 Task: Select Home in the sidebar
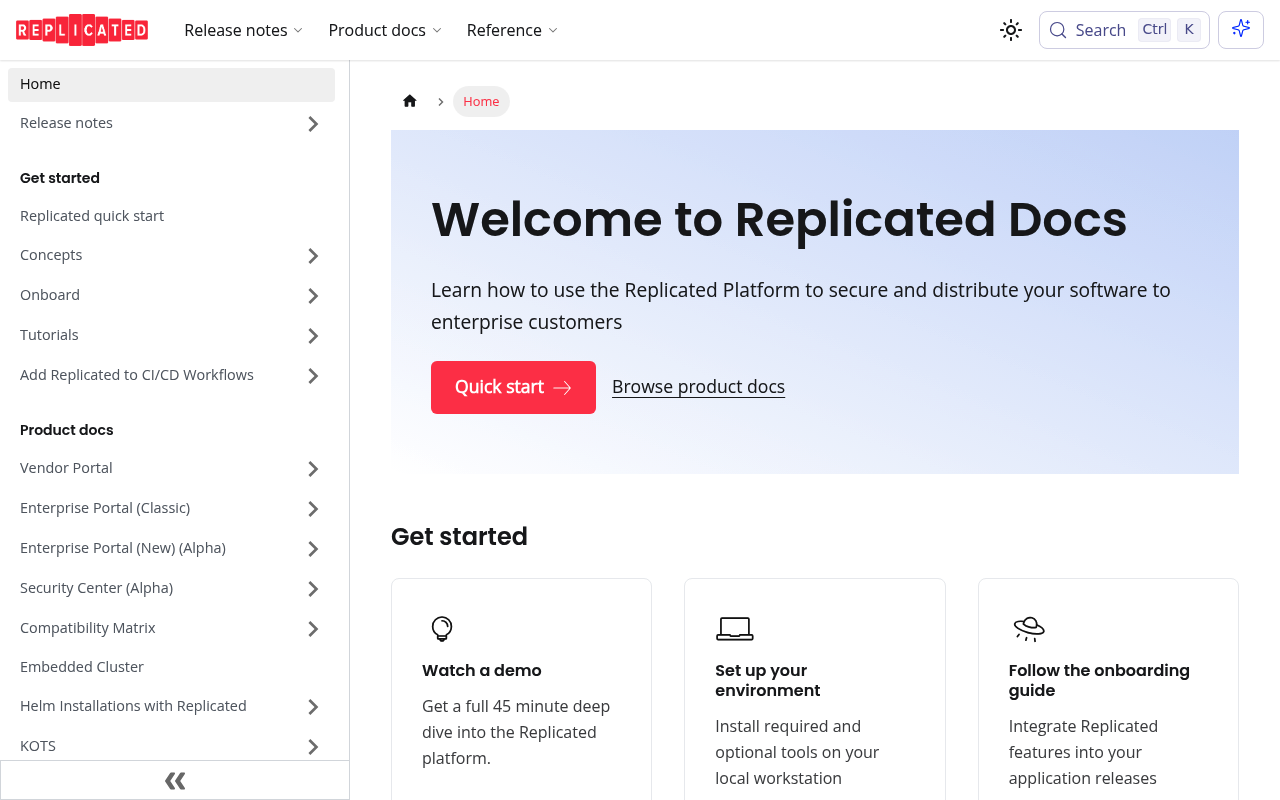[x=171, y=85]
